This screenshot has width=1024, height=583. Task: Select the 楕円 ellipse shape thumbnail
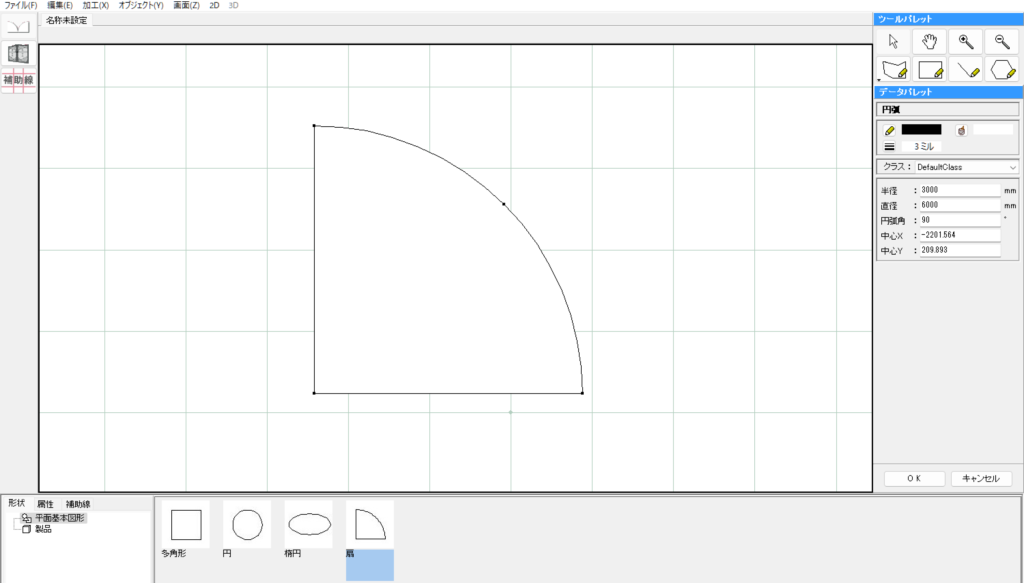tap(309, 524)
